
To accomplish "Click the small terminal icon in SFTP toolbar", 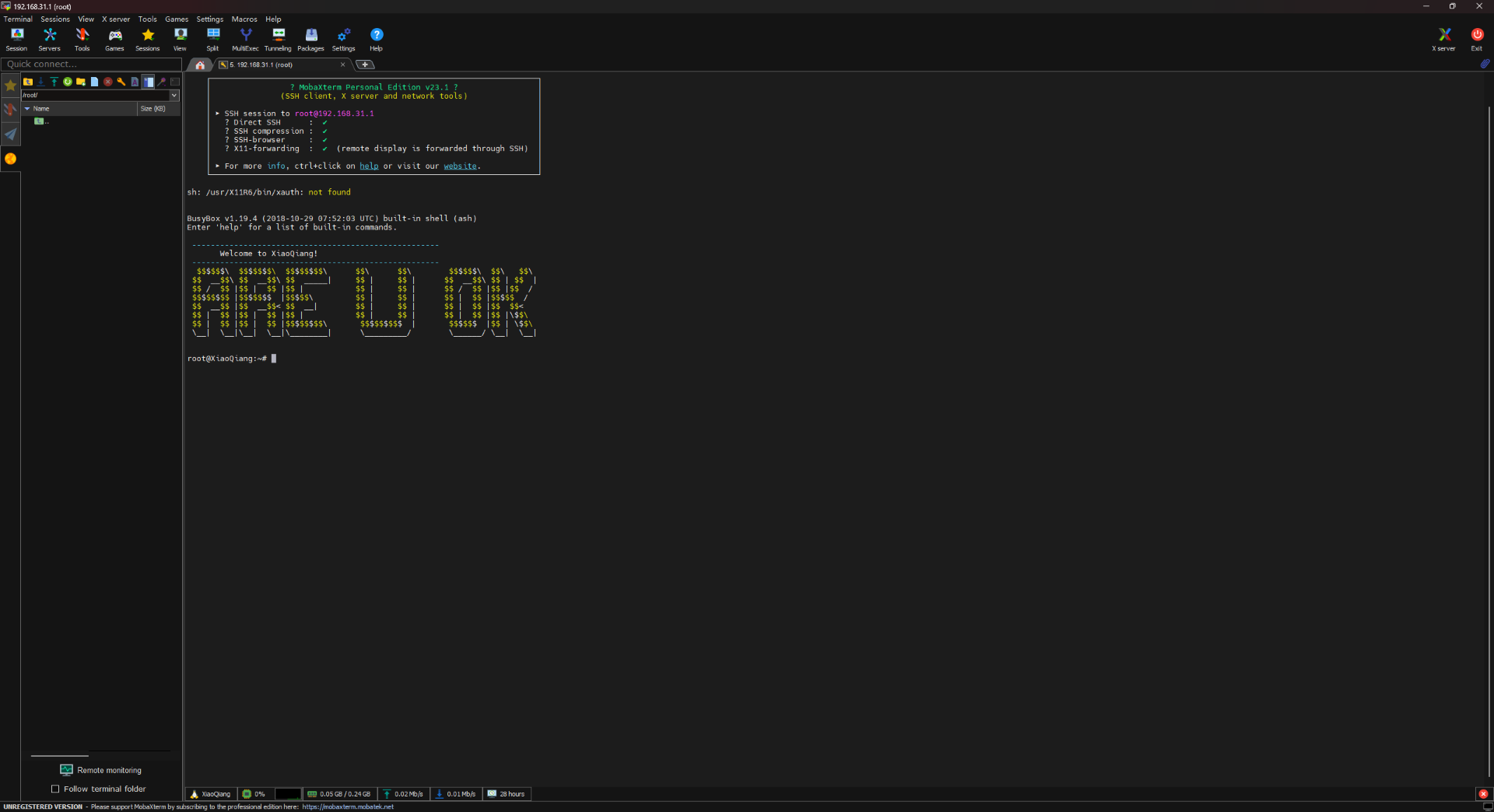I will pos(175,82).
